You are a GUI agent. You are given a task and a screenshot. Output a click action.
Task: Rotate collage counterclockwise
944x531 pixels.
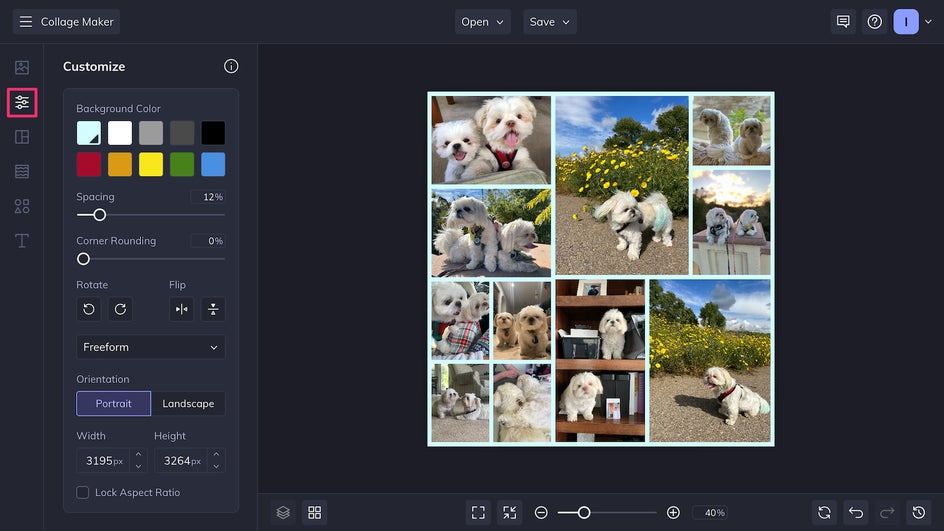point(88,309)
